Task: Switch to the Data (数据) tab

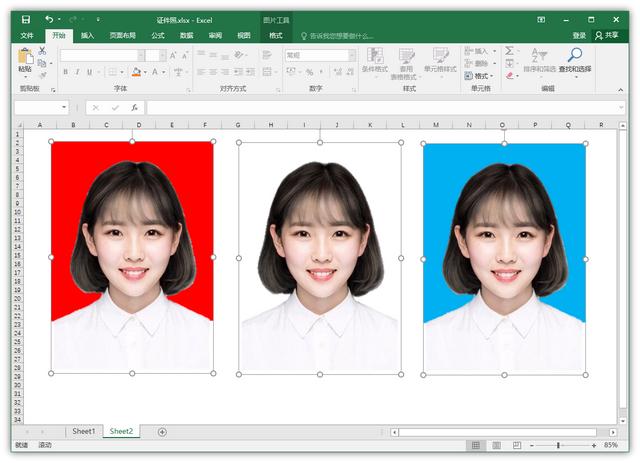Action: coord(187,36)
